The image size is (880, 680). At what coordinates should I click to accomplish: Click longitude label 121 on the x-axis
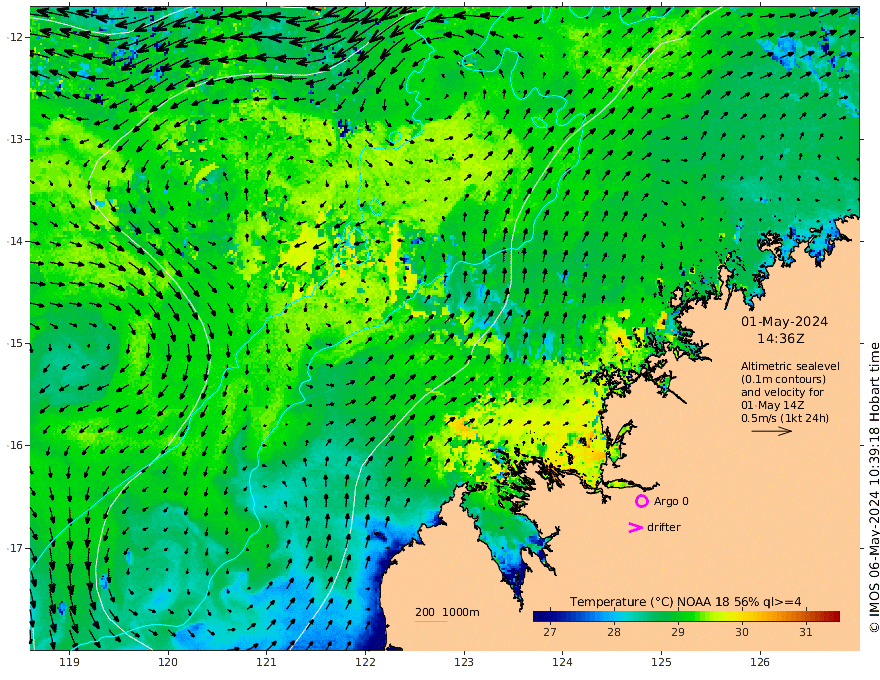click(x=267, y=662)
